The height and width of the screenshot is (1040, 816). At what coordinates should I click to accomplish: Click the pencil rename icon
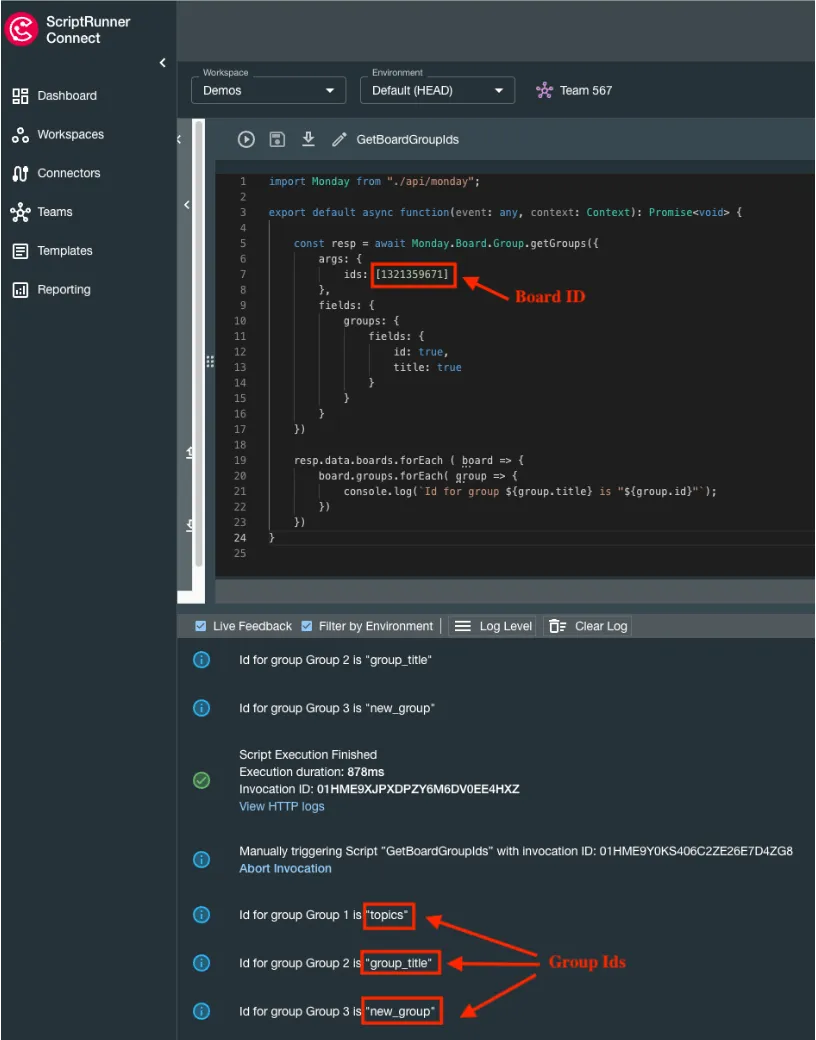340,139
